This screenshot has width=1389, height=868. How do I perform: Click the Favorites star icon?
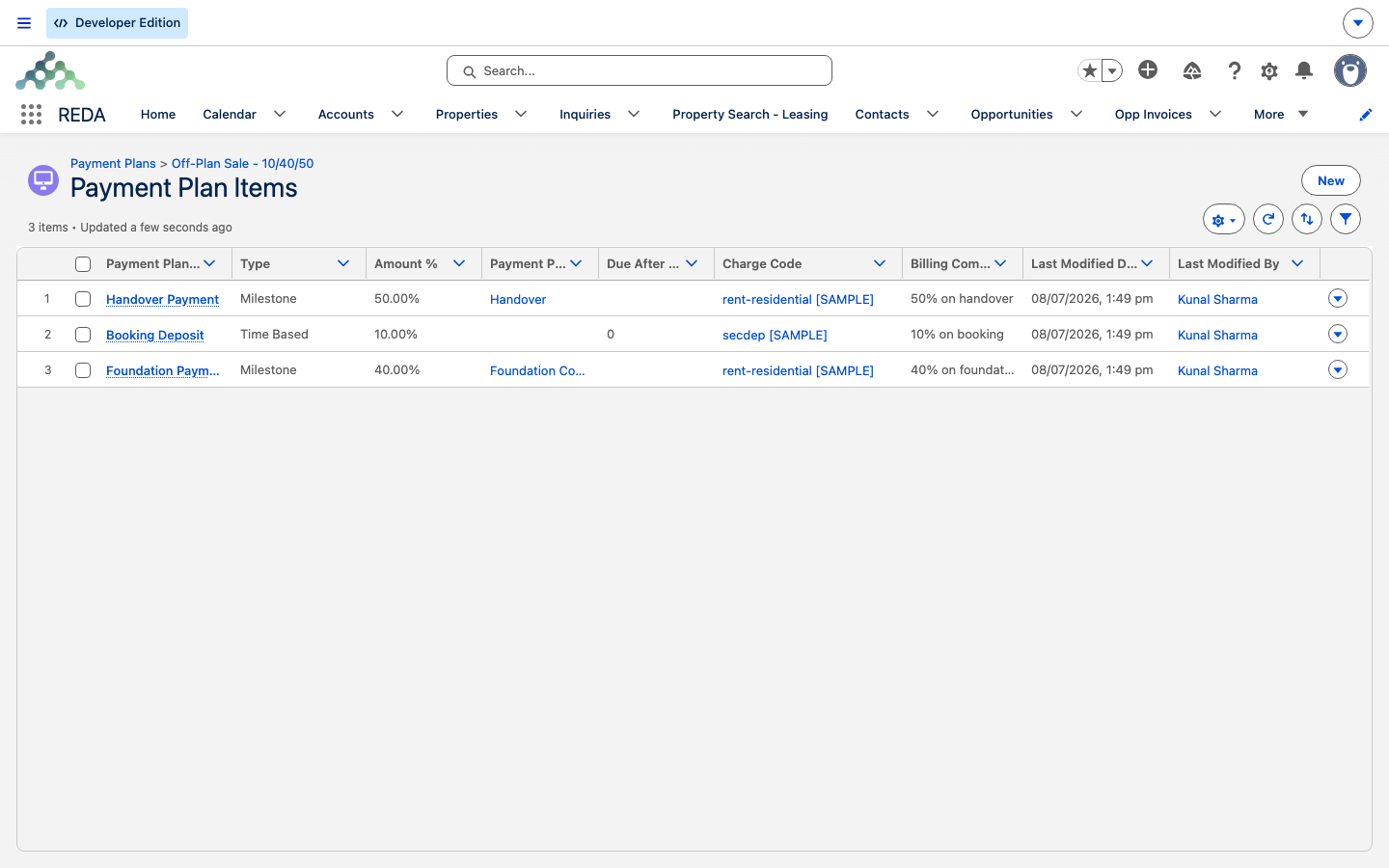(x=1090, y=70)
